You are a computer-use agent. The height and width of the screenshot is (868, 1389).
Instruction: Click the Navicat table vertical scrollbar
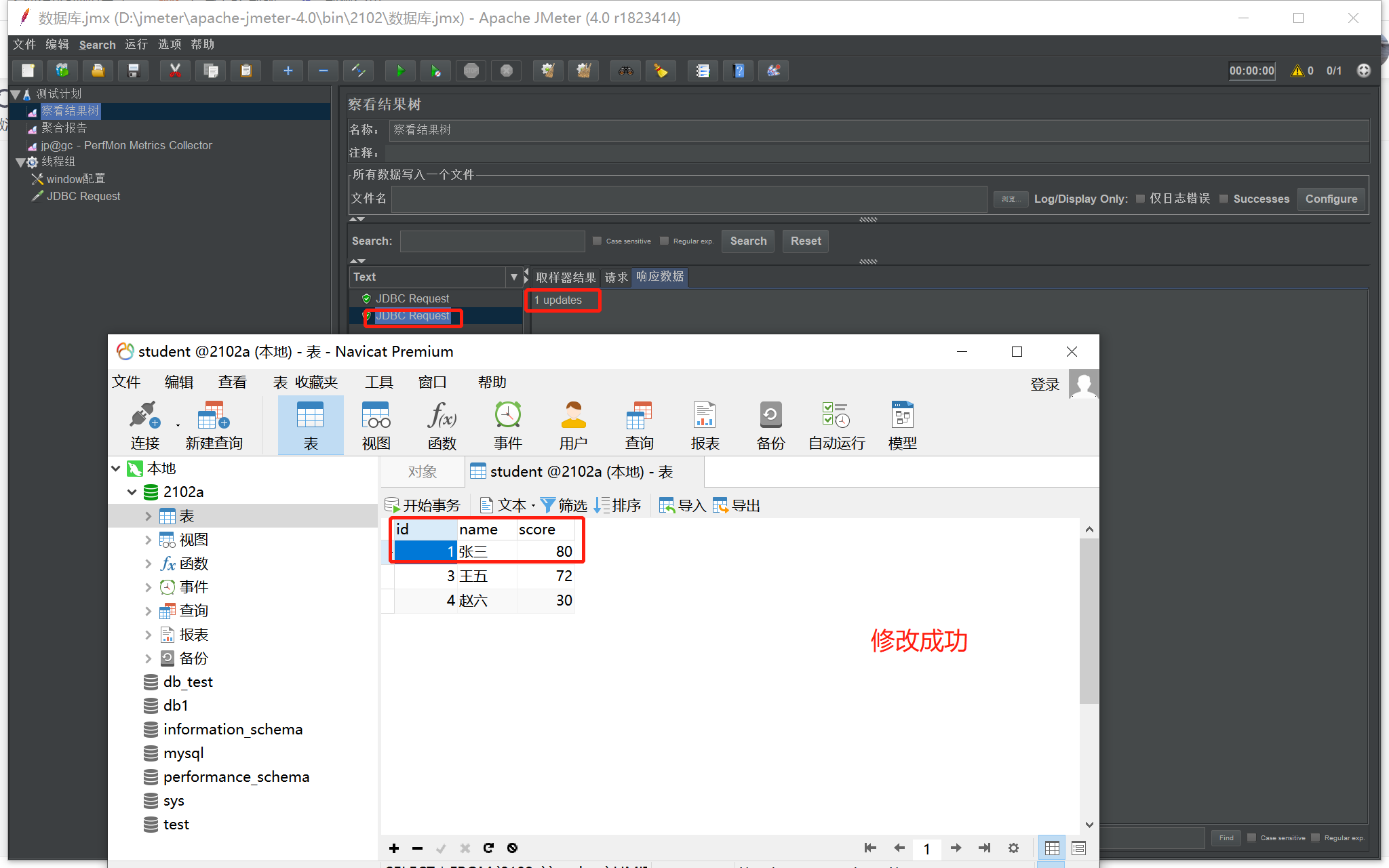[1089, 620]
